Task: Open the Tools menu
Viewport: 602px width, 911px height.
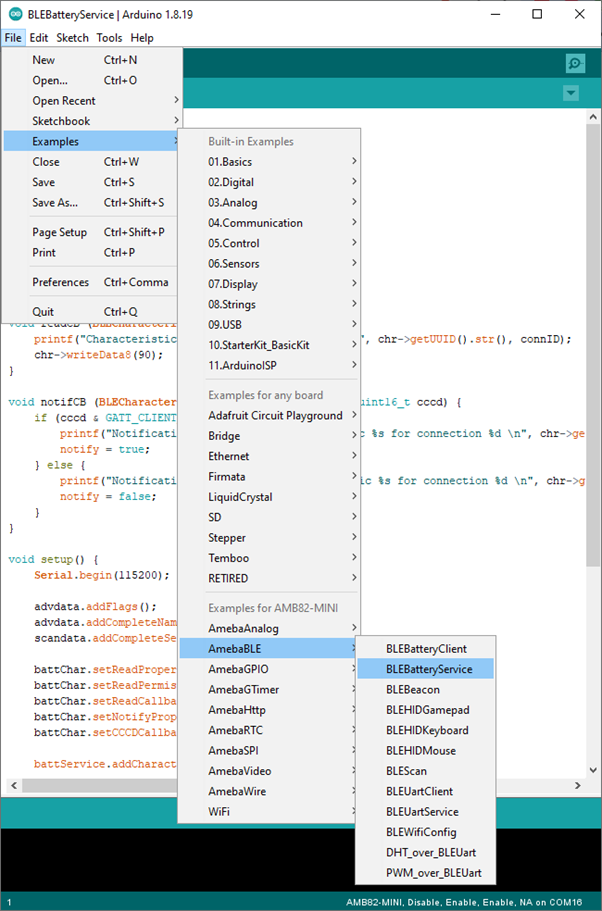Action: (109, 38)
